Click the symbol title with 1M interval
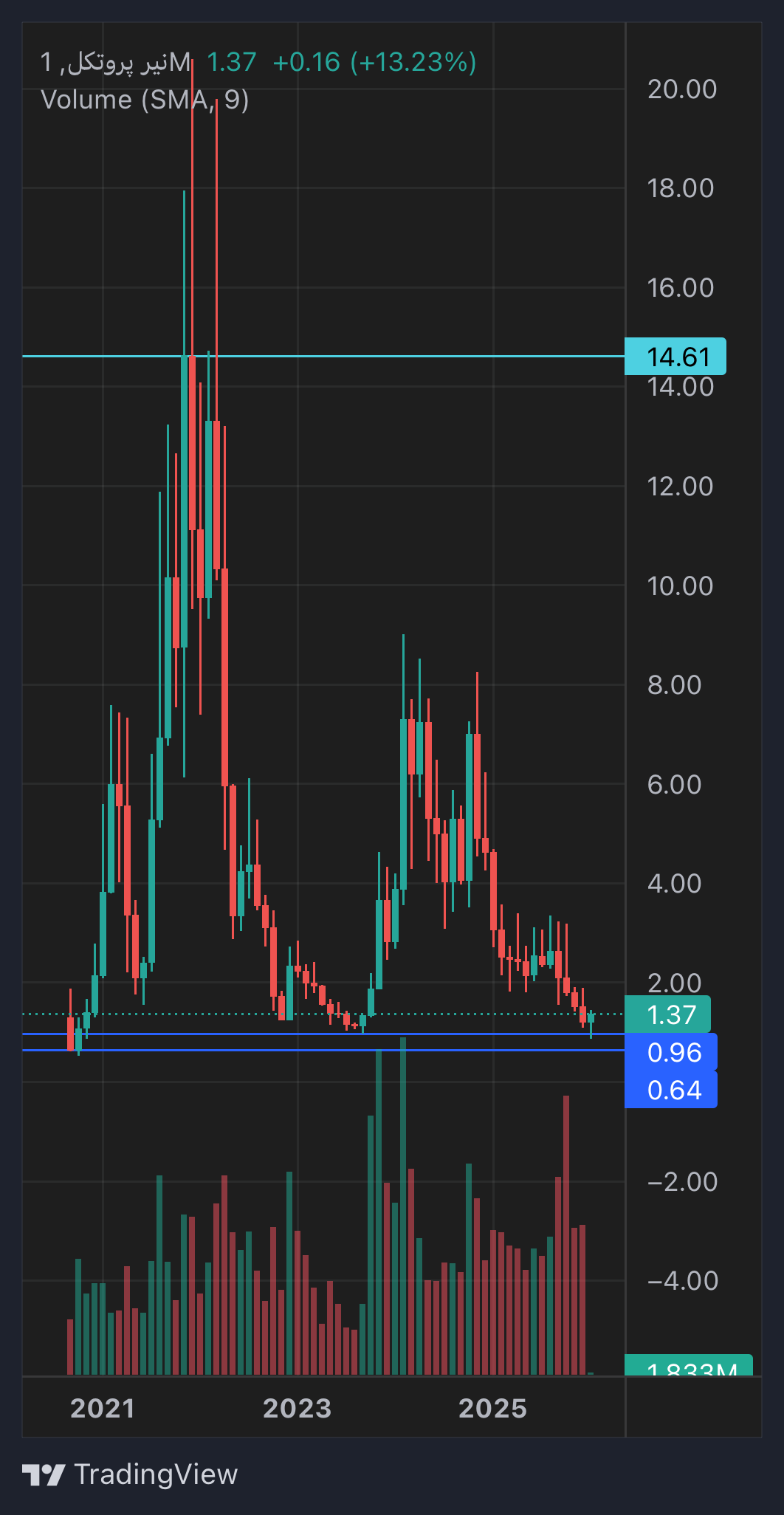 [x=116, y=62]
